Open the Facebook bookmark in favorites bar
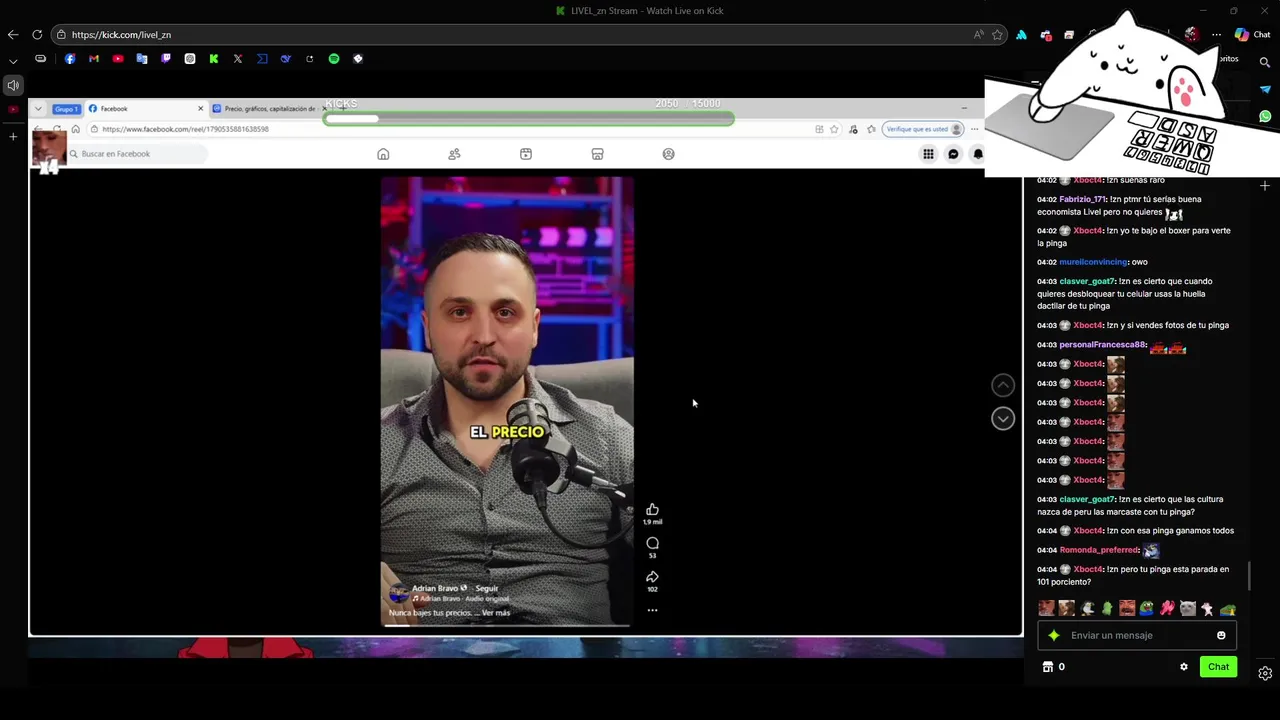The height and width of the screenshot is (720, 1280). click(70, 59)
